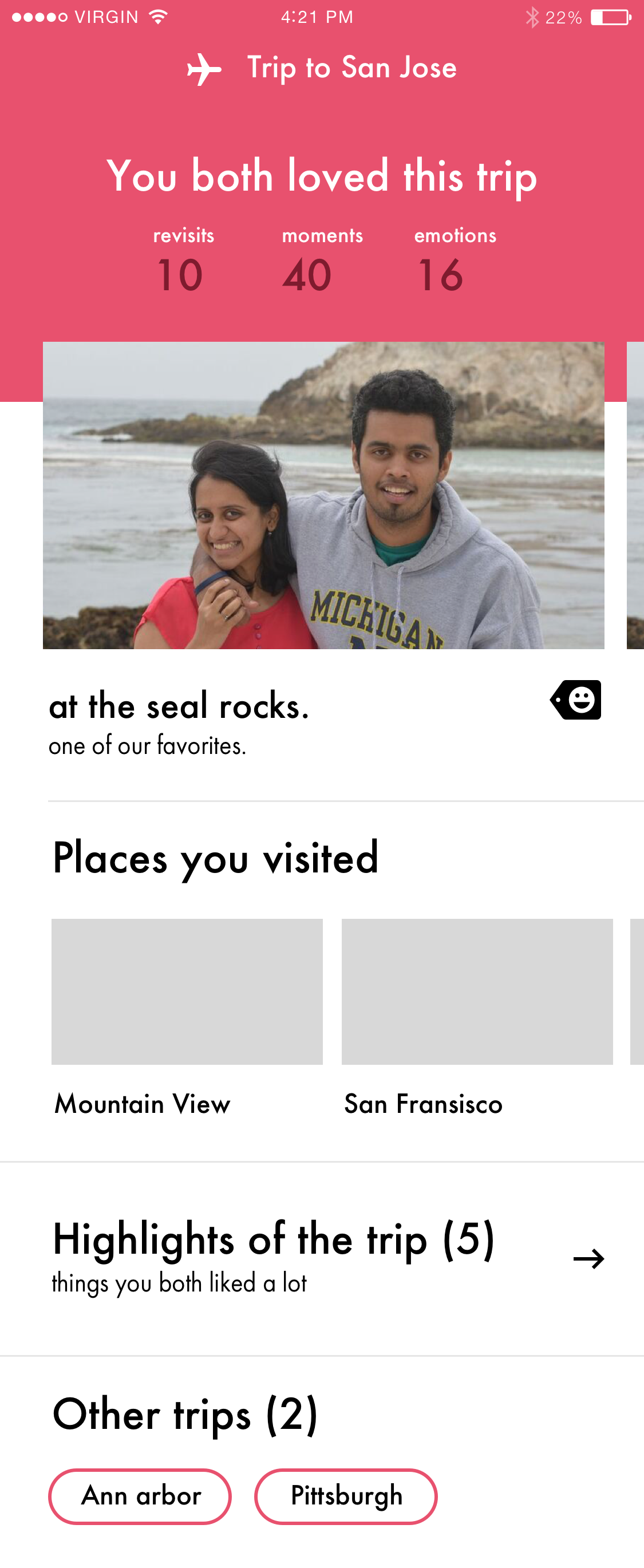Image resolution: width=644 pixels, height=1568 pixels.
Task: Tap the Wi-Fi signal icon
Action: pos(157,17)
